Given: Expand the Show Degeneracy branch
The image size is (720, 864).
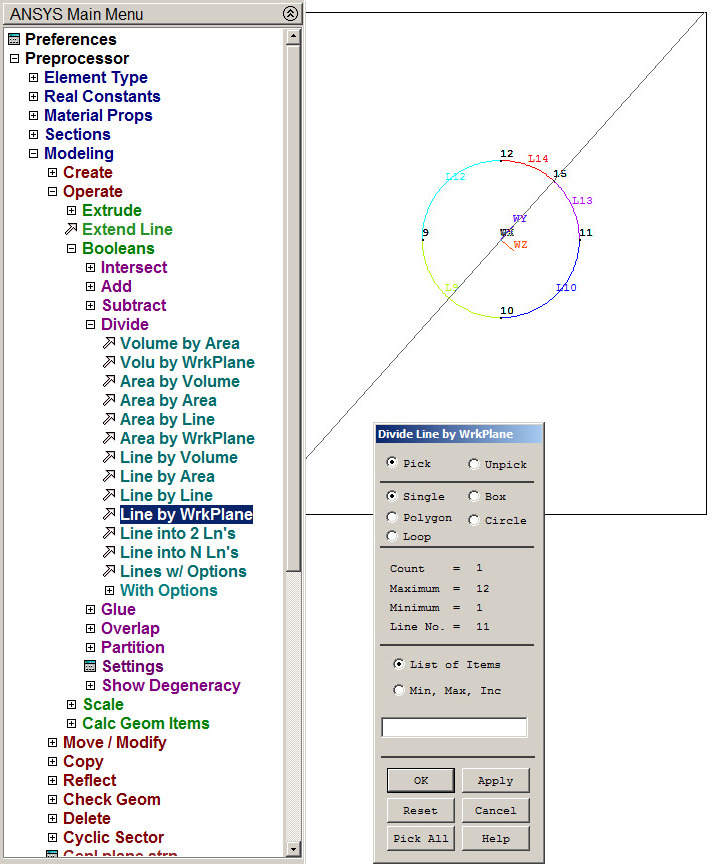Looking at the screenshot, I should point(90,685).
